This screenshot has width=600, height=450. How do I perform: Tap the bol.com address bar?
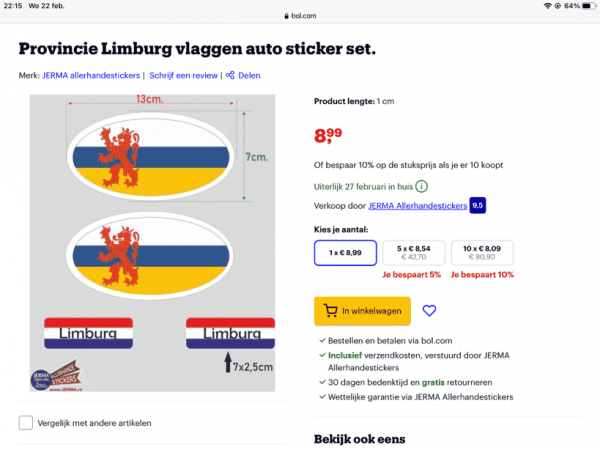(x=300, y=17)
